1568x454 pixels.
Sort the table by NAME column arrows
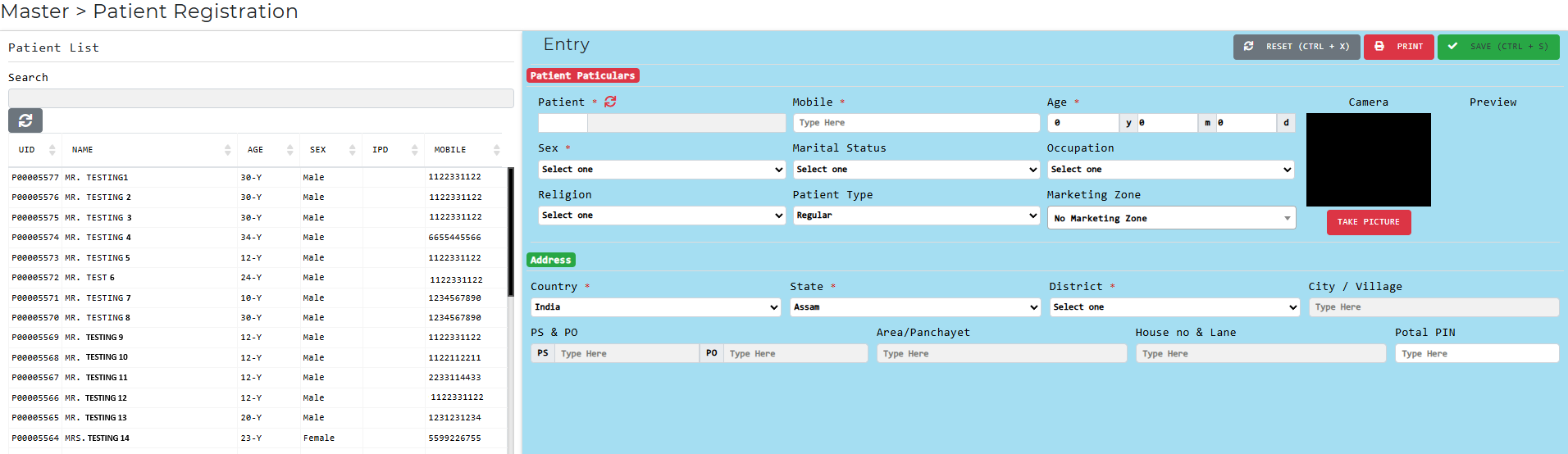click(x=227, y=150)
